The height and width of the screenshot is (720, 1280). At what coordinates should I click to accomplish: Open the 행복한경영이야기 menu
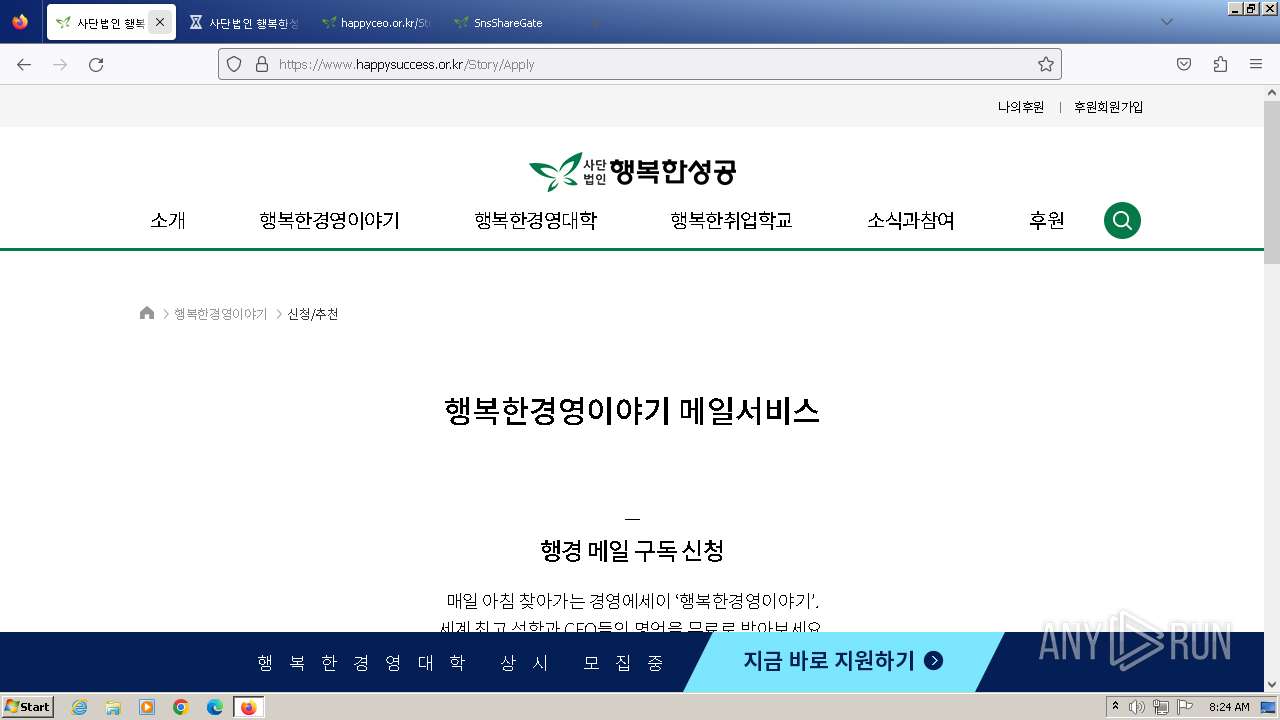pos(329,221)
